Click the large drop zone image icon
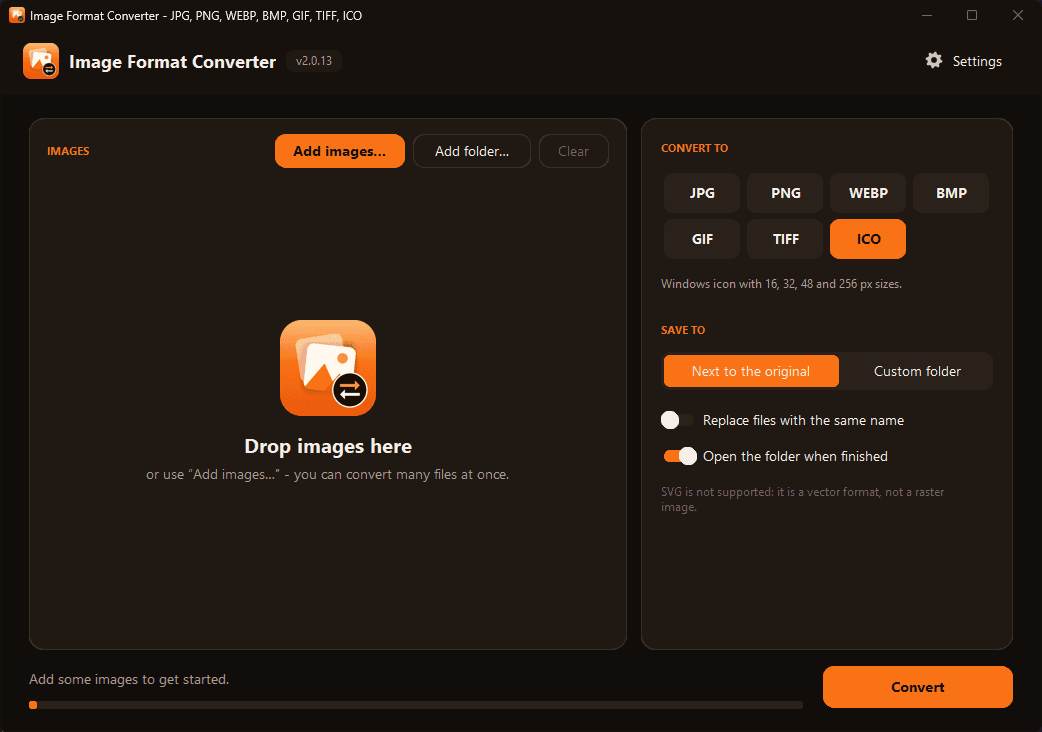Screen dimensions: 1042x732 click(328, 368)
